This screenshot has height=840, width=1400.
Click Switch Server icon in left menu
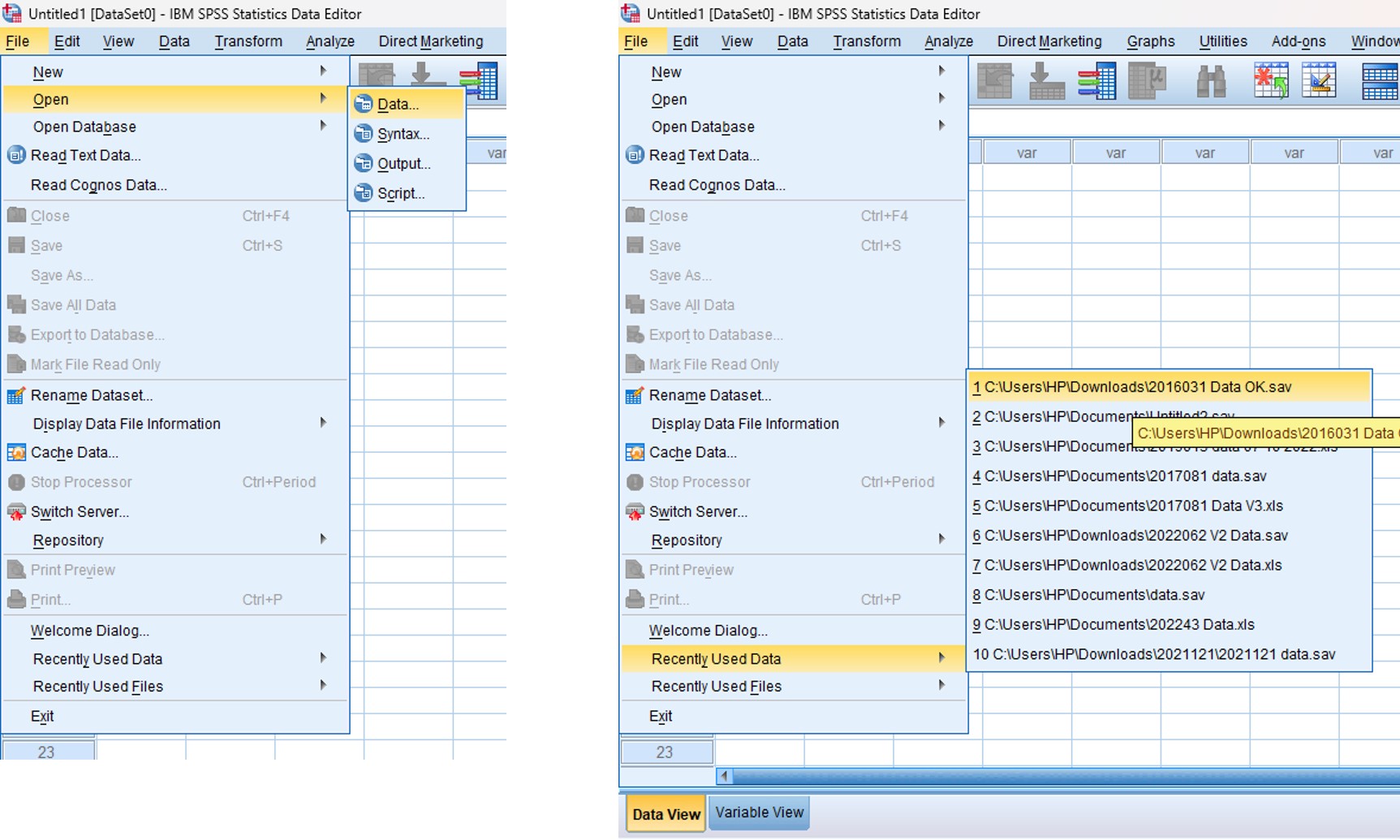(x=16, y=511)
